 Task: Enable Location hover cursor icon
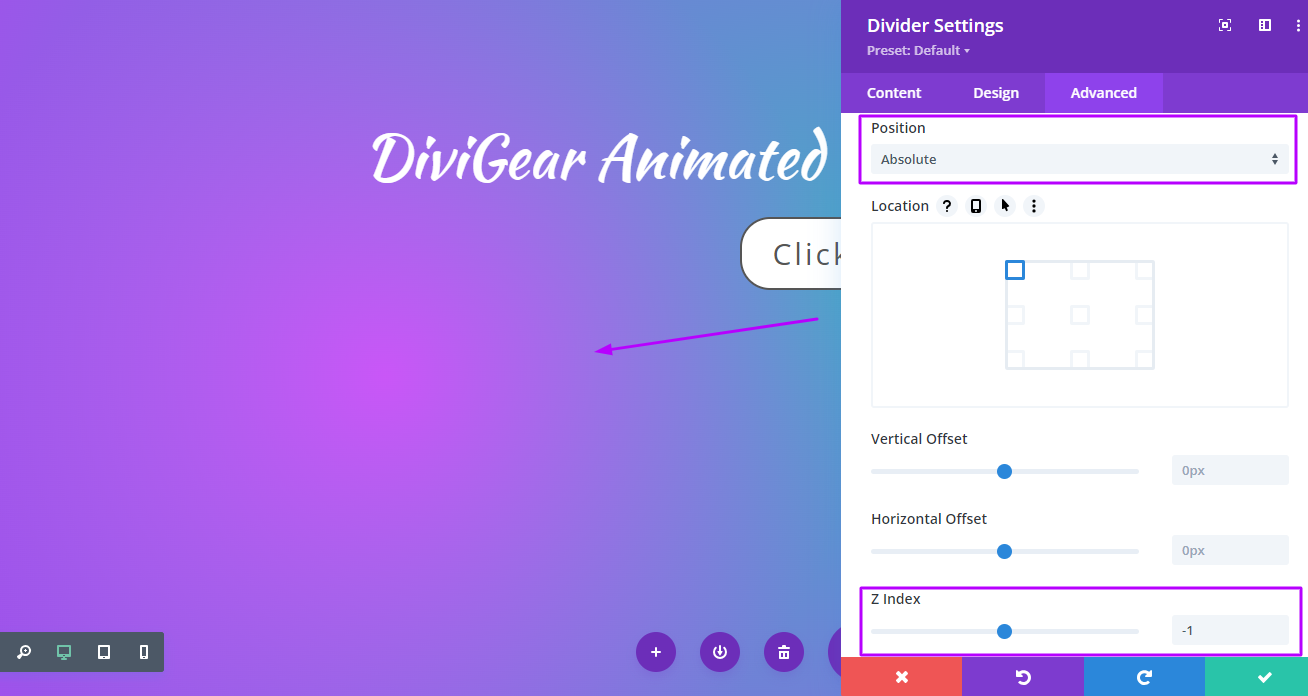(1005, 206)
